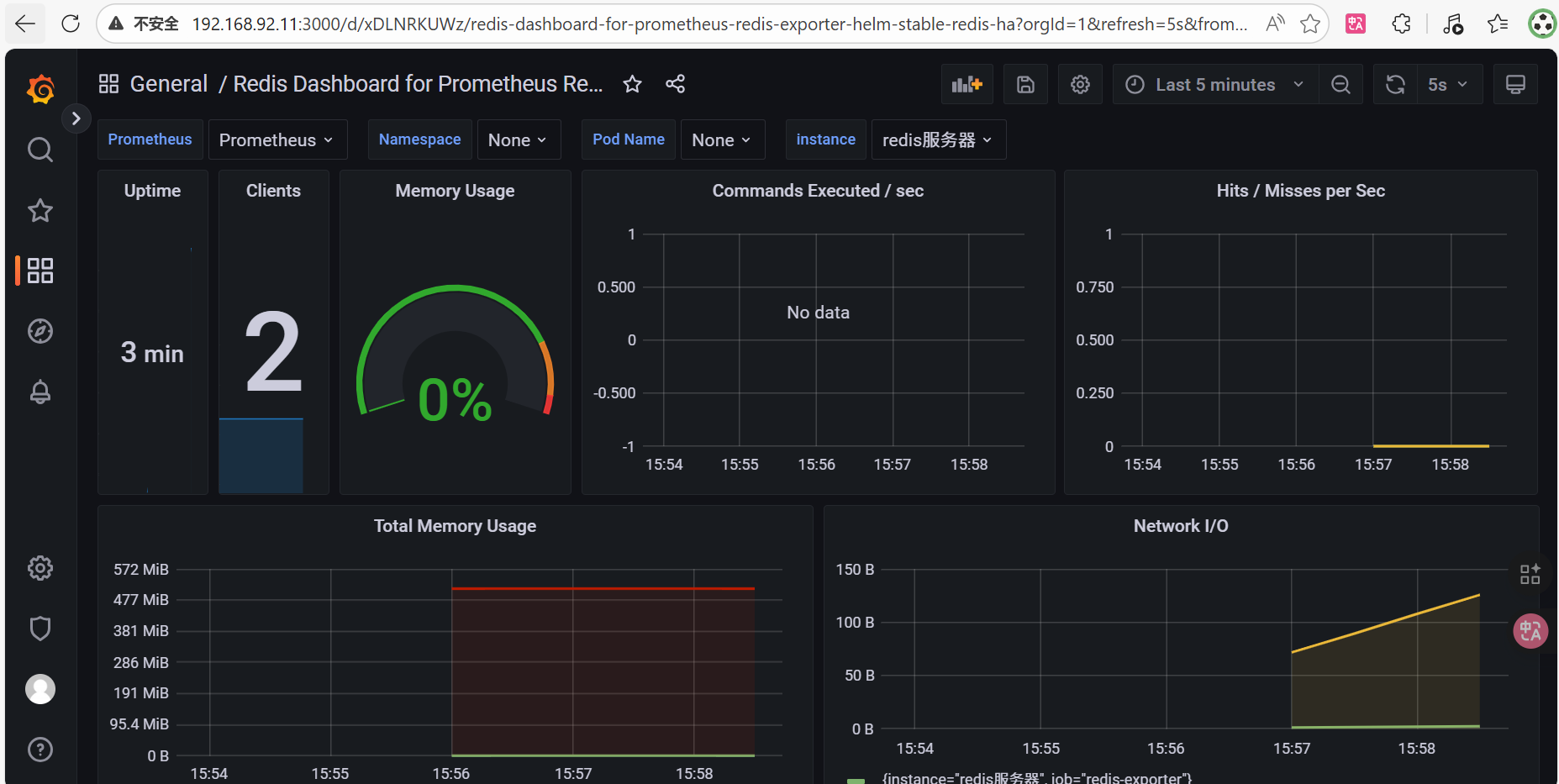
Task: Open the Prometheus datasource dropdown
Action: tap(277, 139)
